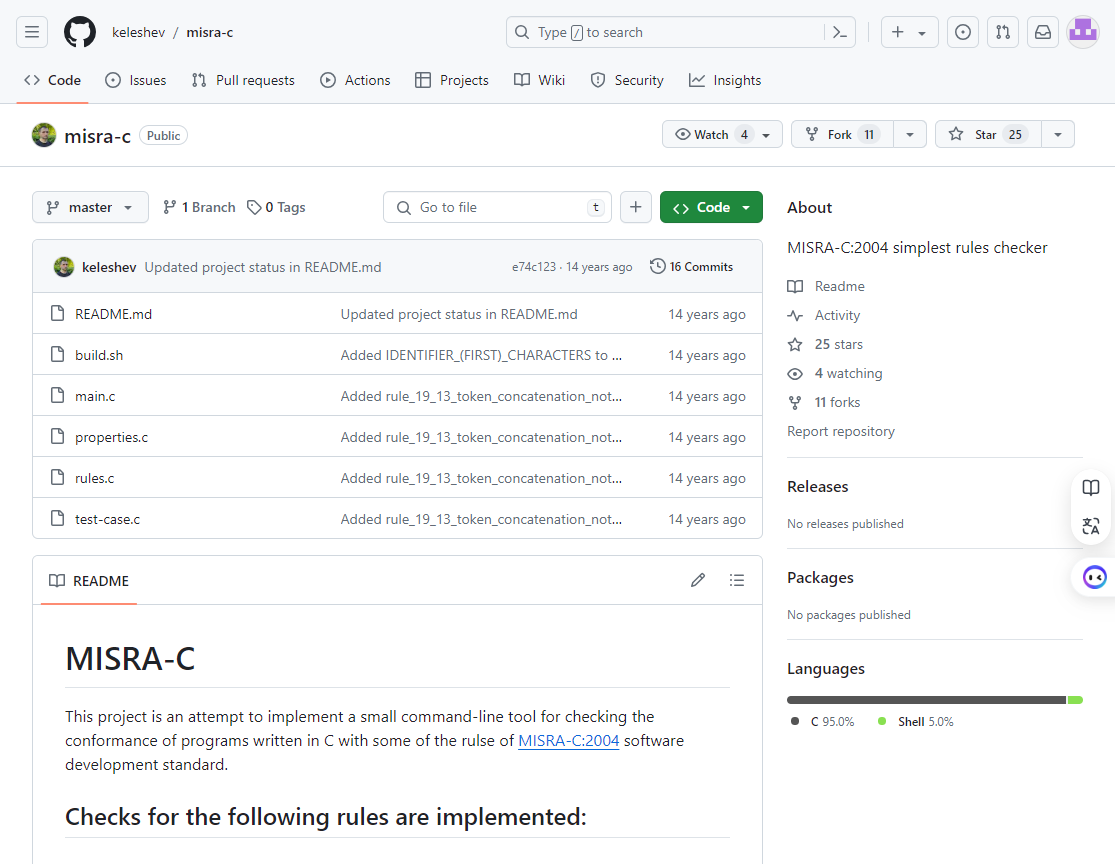The image size is (1115, 864).
Task: Open the user profile avatar menu
Action: [x=1083, y=32]
